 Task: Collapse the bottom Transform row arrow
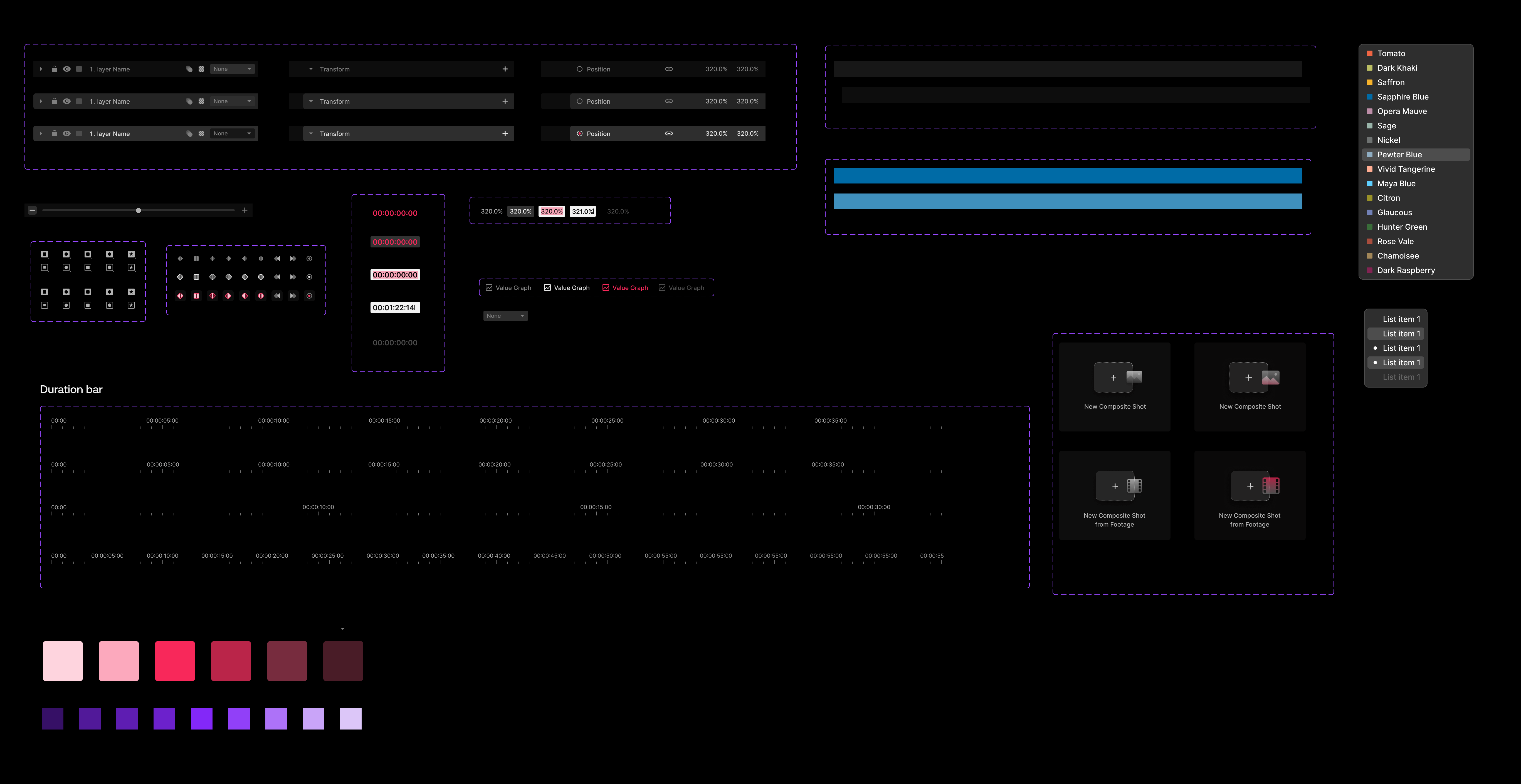coord(311,133)
